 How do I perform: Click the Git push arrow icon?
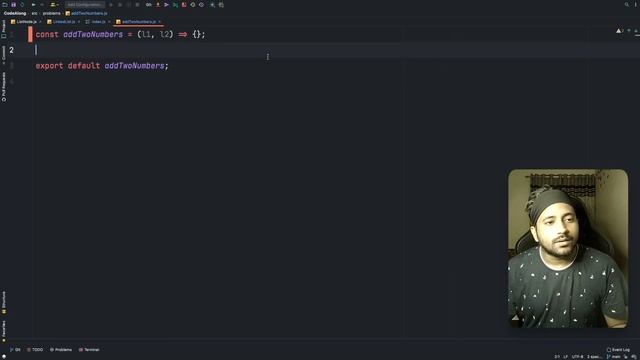[x=167, y=5]
